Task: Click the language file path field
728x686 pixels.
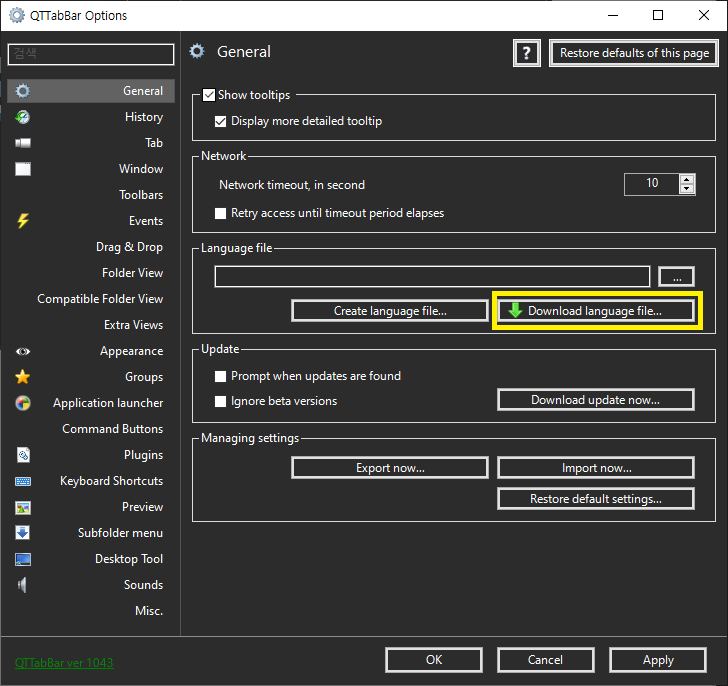Action: (432, 277)
